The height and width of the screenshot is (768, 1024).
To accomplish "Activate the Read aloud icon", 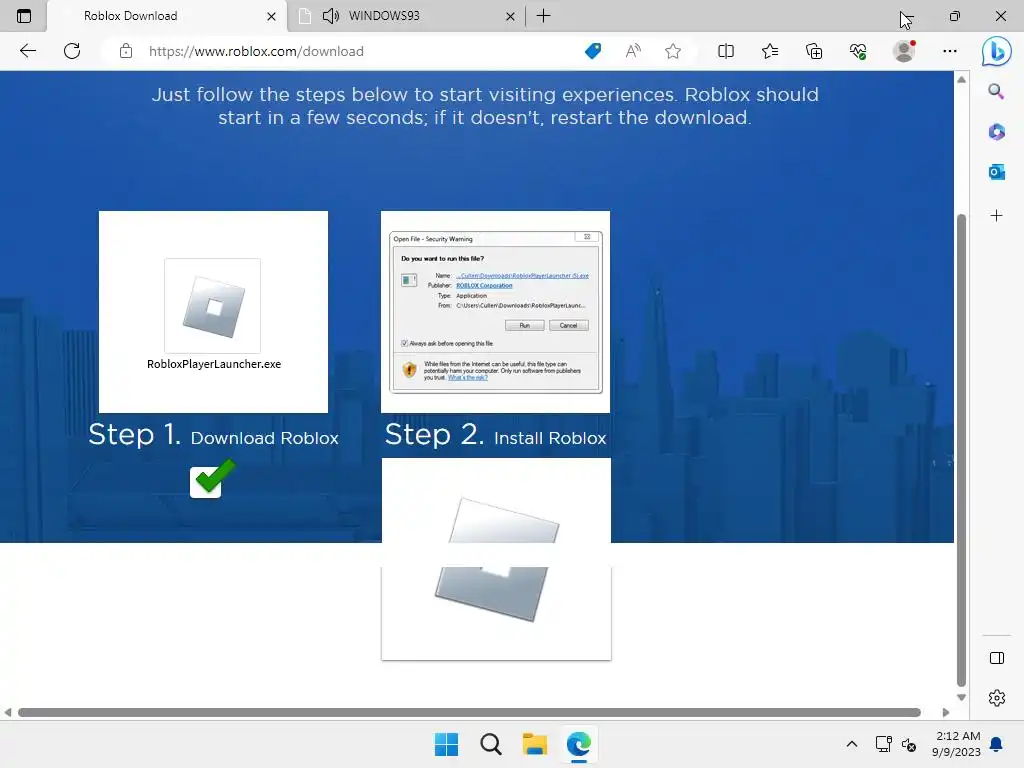I will coord(633,51).
